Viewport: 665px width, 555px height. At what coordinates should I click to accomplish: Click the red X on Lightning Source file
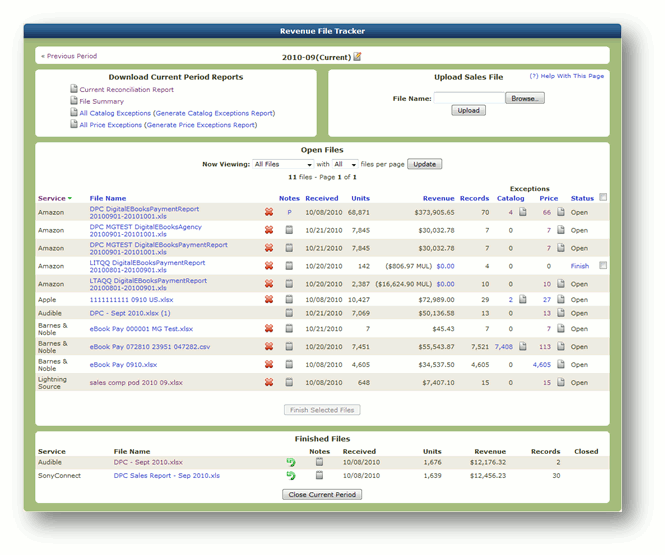[269, 382]
